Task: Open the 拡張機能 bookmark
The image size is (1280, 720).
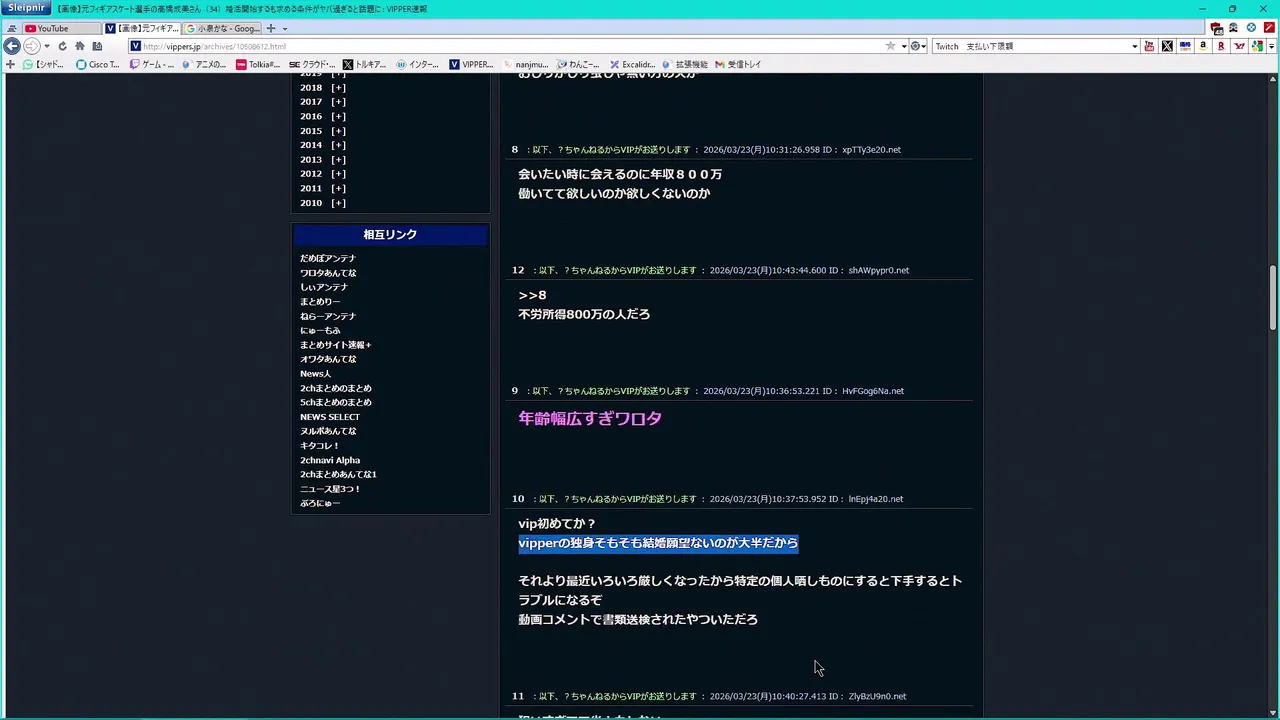Action: (685, 64)
